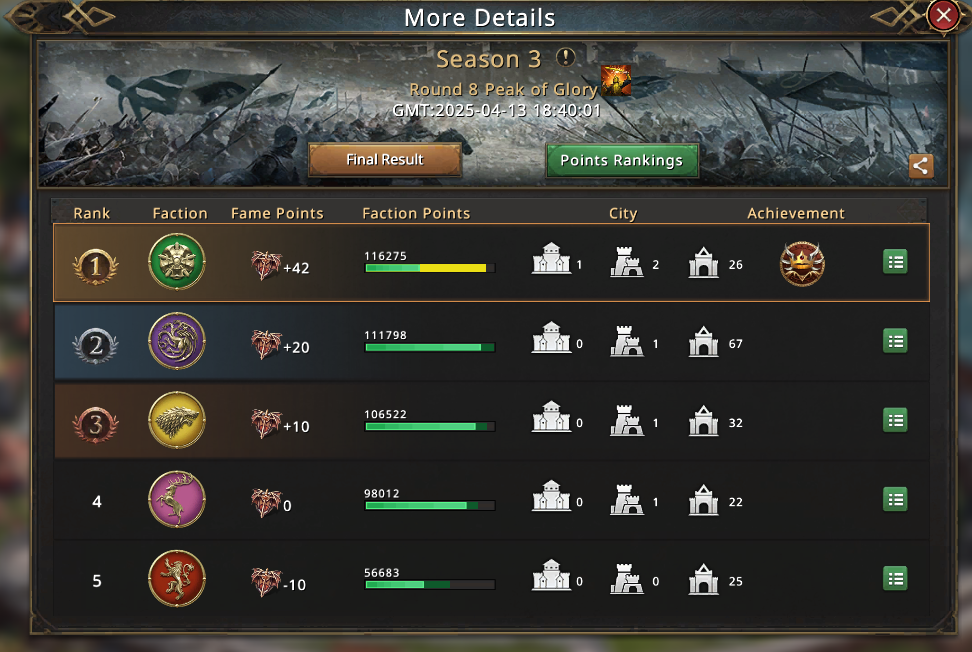Select the red Lannister lion faction emblem

tap(177, 578)
